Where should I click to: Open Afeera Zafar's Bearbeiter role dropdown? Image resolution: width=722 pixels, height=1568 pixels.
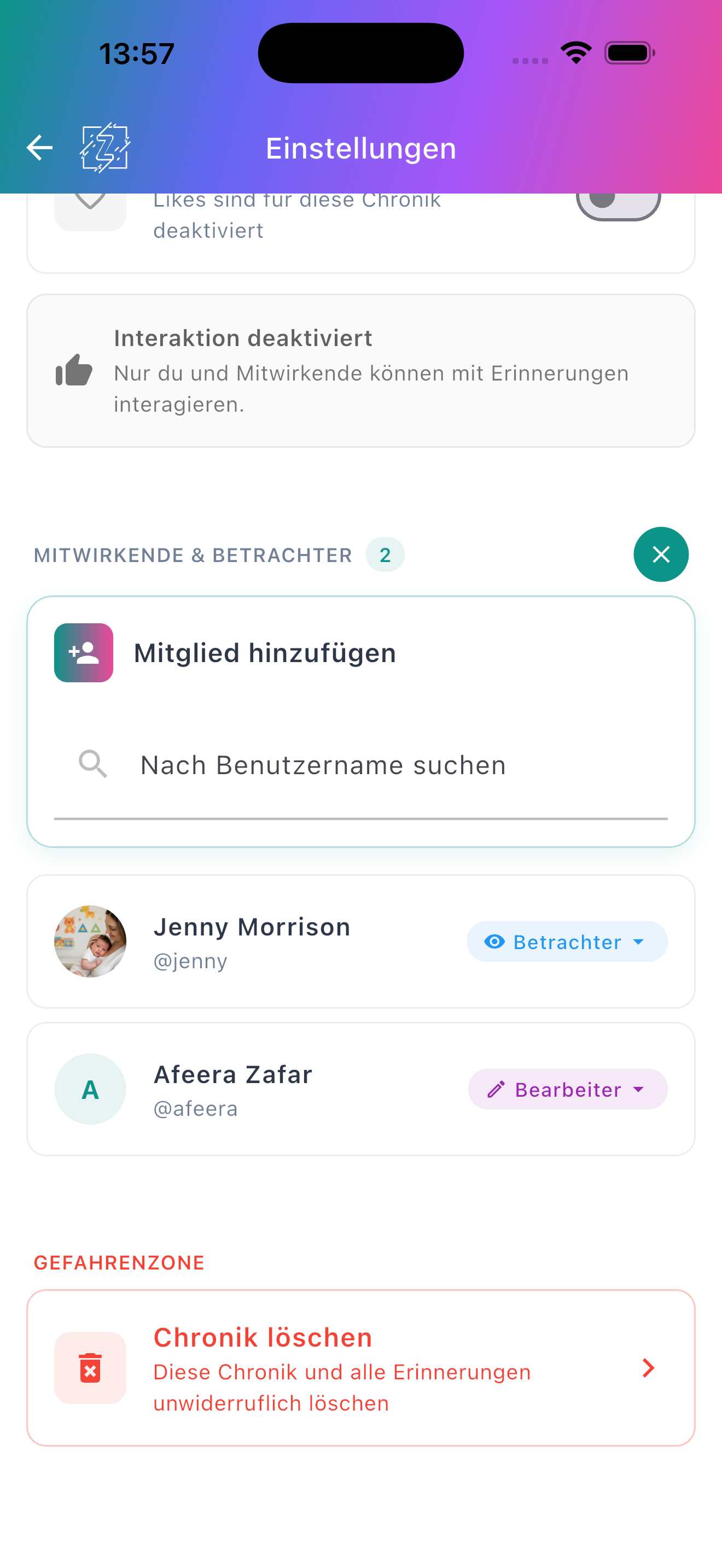567,1089
